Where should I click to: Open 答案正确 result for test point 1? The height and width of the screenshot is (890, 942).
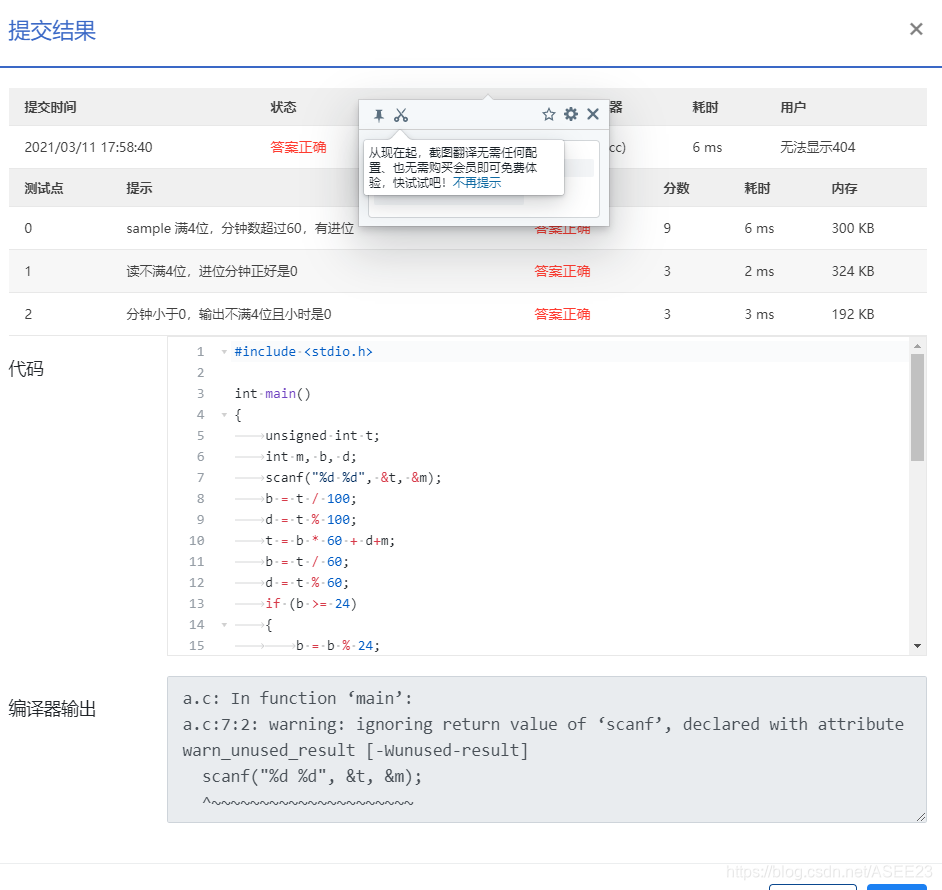click(x=563, y=271)
